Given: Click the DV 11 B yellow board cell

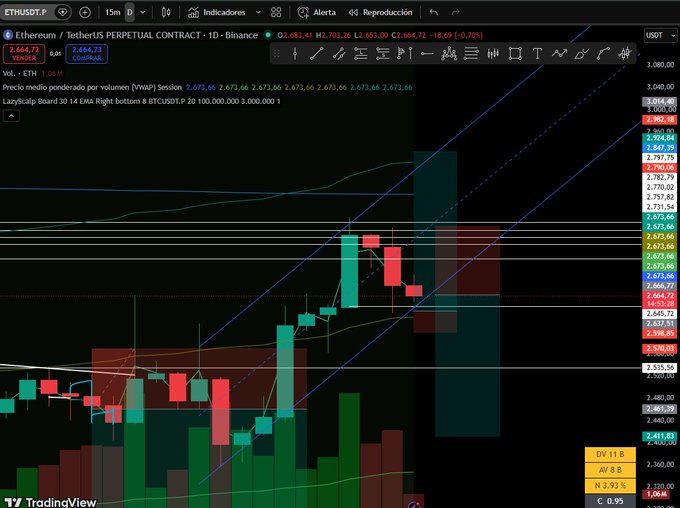Looking at the screenshot, I should tap(610, 454).
